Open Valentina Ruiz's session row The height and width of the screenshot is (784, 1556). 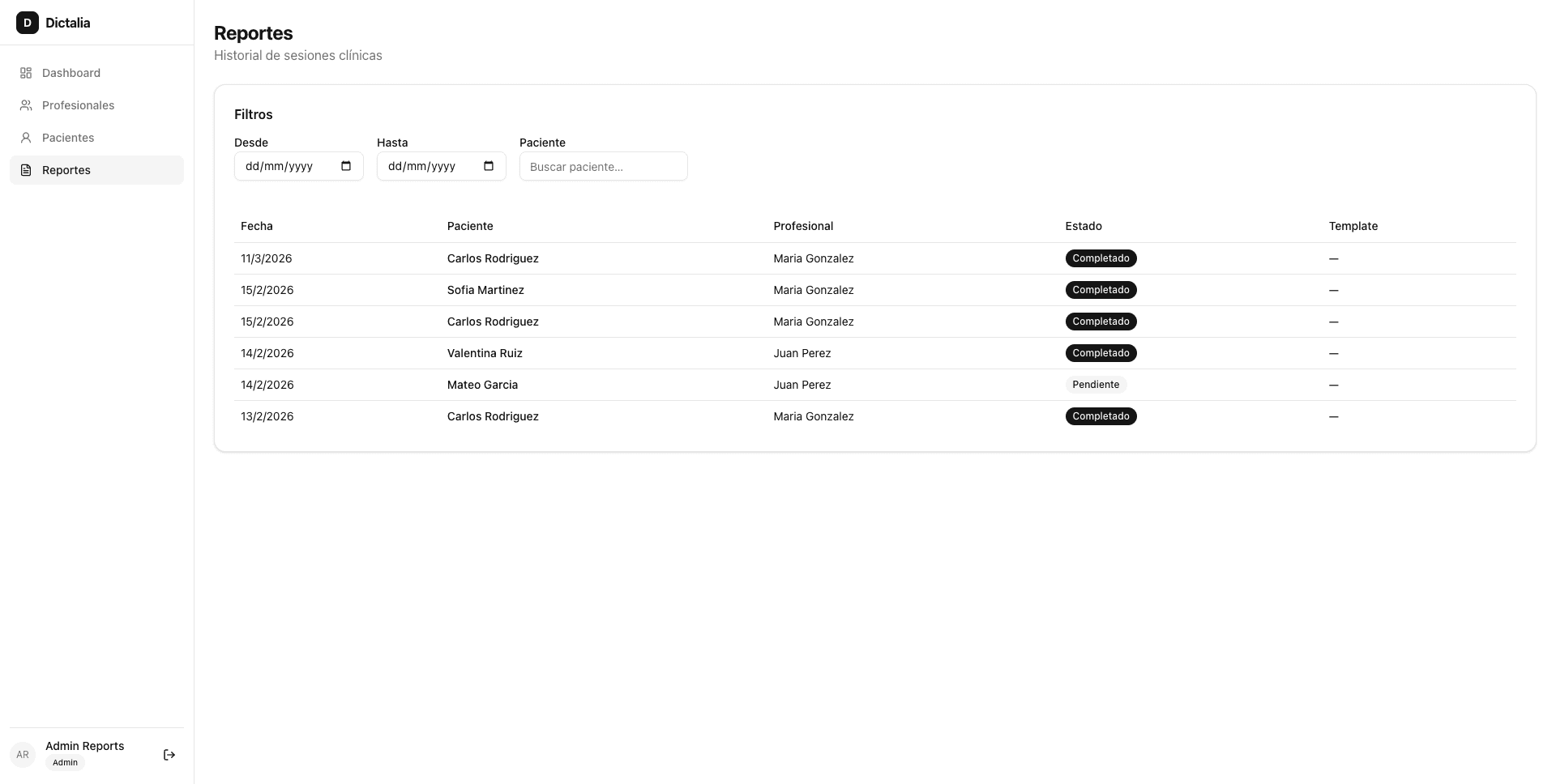click(485, 353)
